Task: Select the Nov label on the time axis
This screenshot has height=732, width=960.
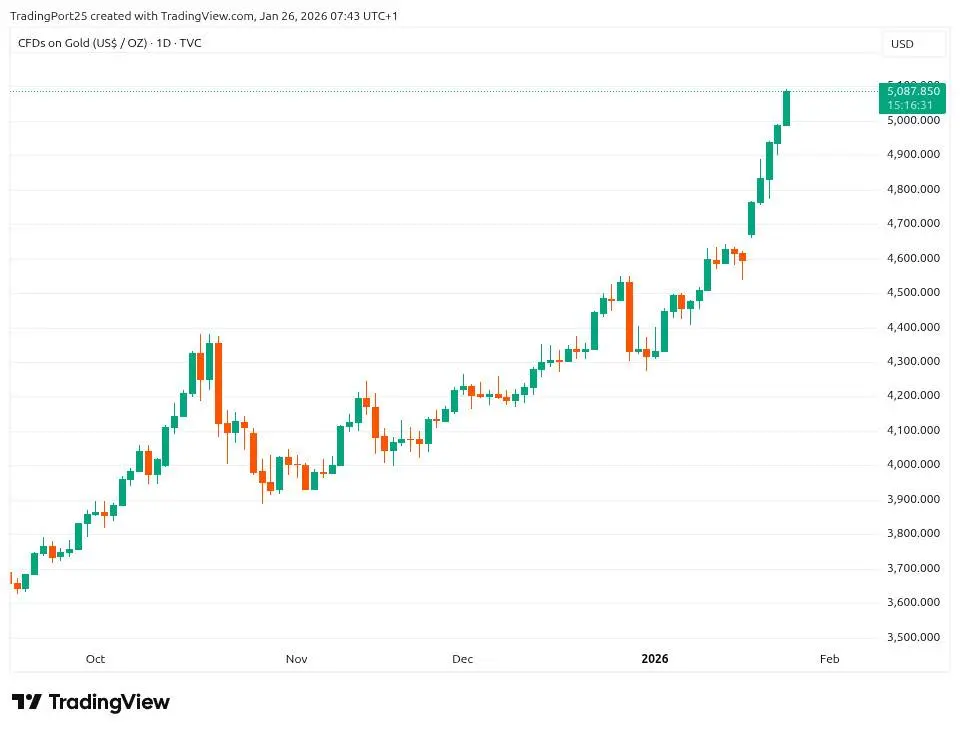Action: click(296, 659)
